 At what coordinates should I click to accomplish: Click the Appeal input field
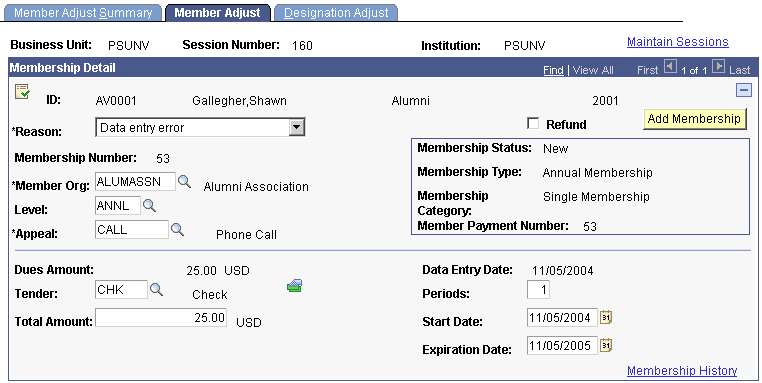(x=132, y=229)
